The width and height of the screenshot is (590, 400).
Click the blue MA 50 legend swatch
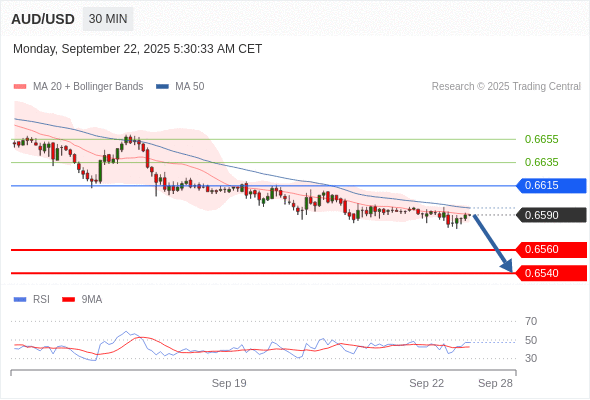(x=162, y=87)
